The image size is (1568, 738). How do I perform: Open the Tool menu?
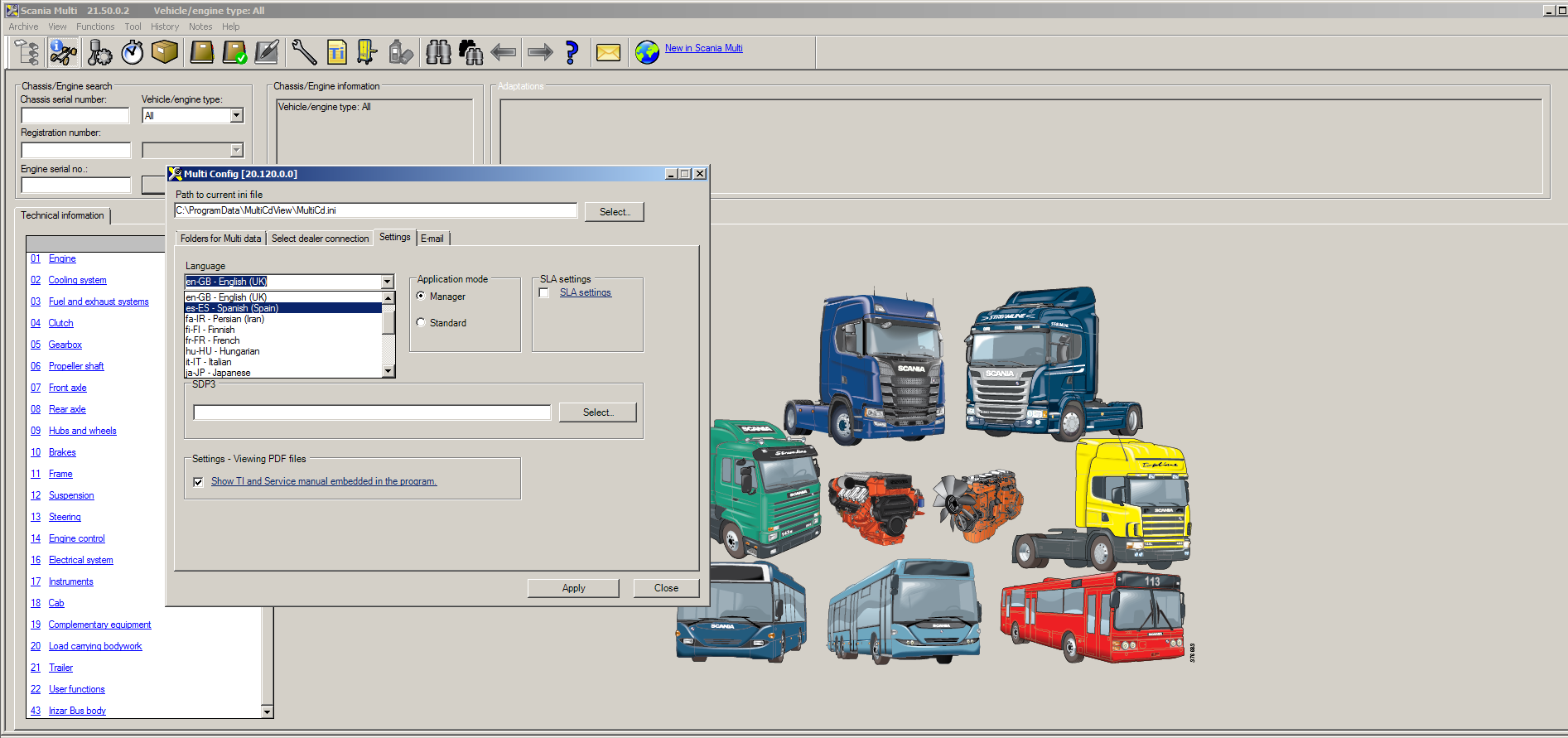[133, 27]
